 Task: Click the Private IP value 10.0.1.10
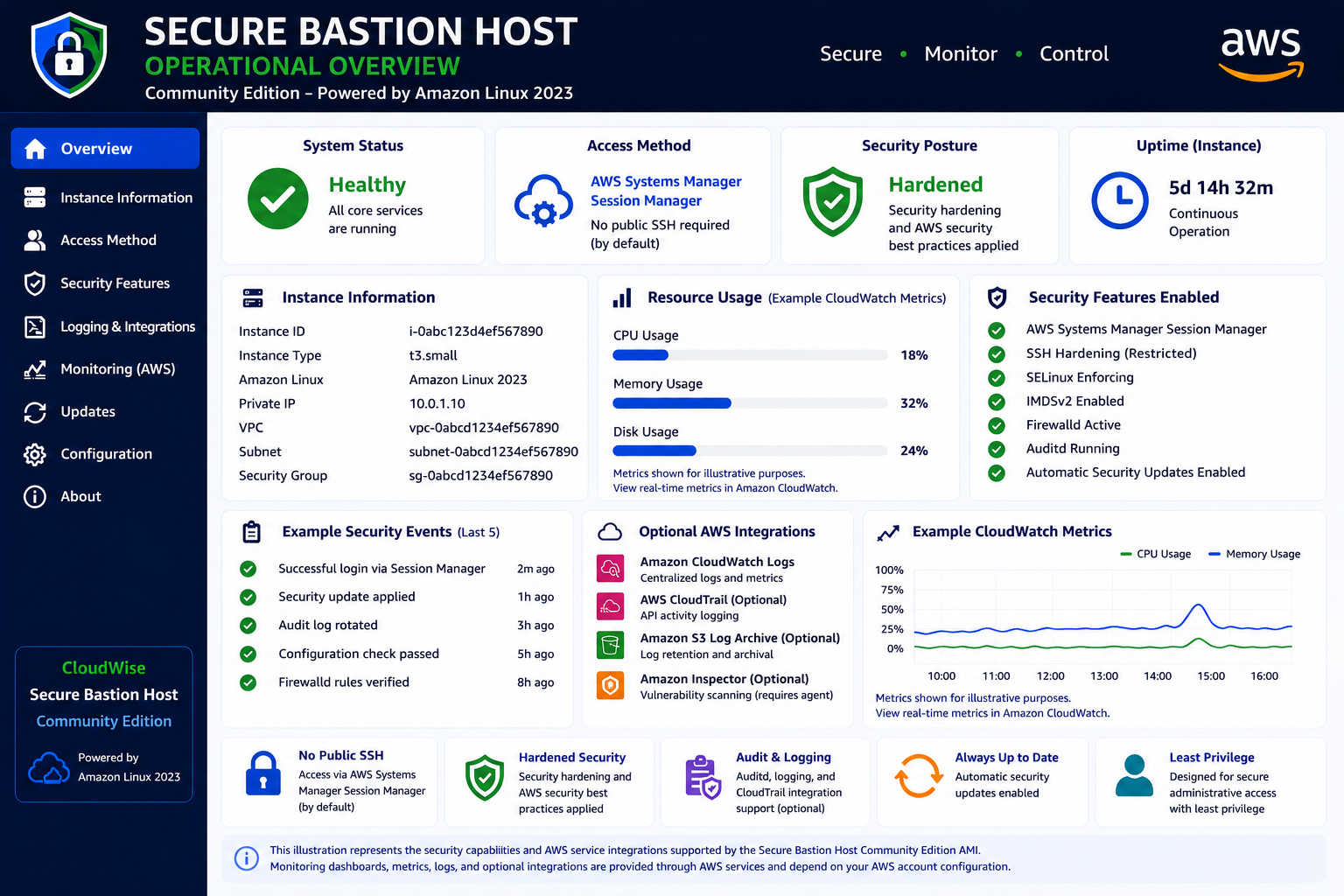click(437, 403)
